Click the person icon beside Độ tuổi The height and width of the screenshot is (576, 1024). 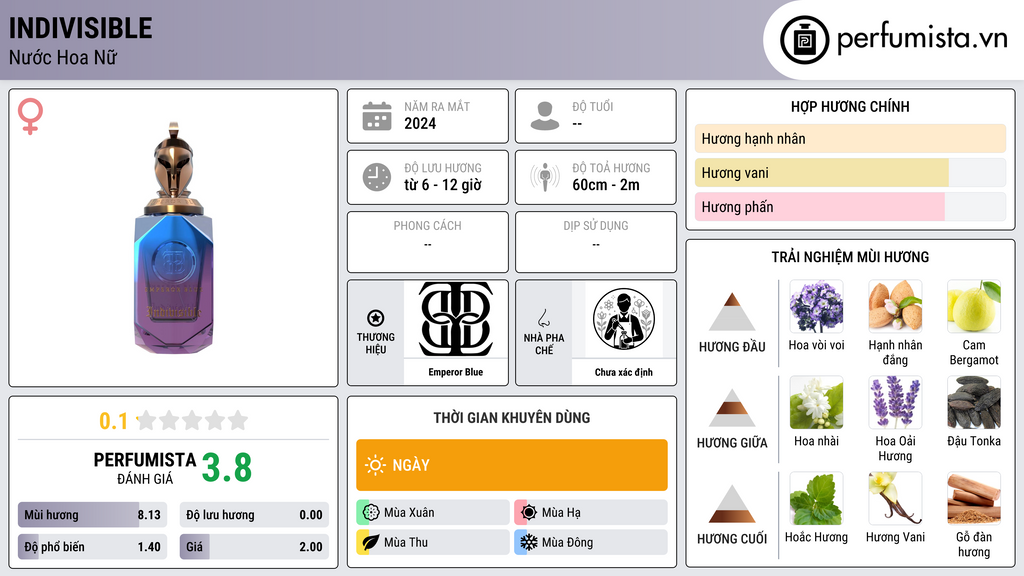[x=545, y=116]
